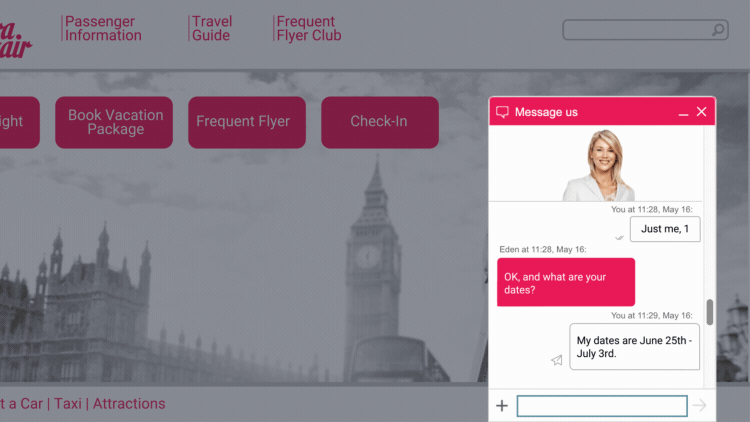This screenshot has height=422, width=750.
Task: Click the chat window scrollbar thumb
Action: pos(710,312)
